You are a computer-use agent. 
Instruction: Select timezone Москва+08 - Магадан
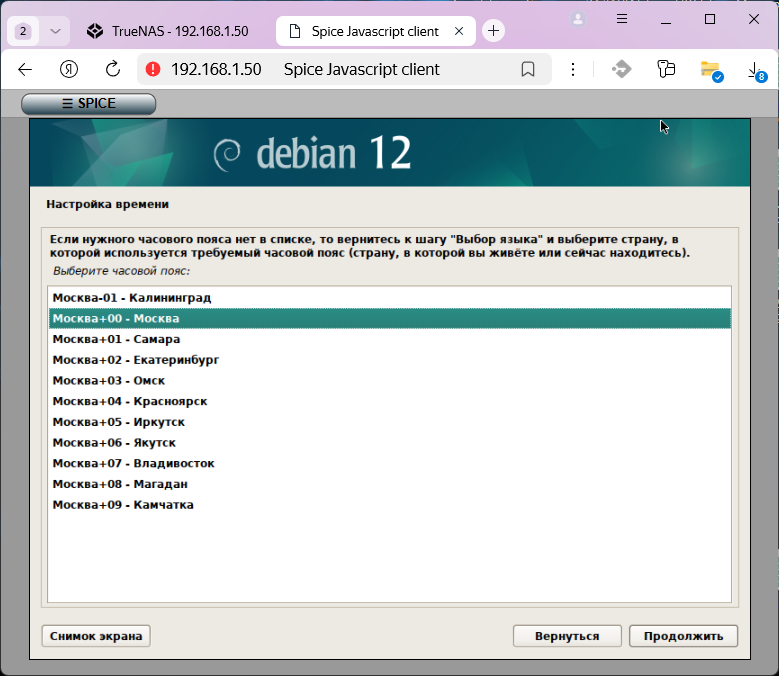pos(390,484)
